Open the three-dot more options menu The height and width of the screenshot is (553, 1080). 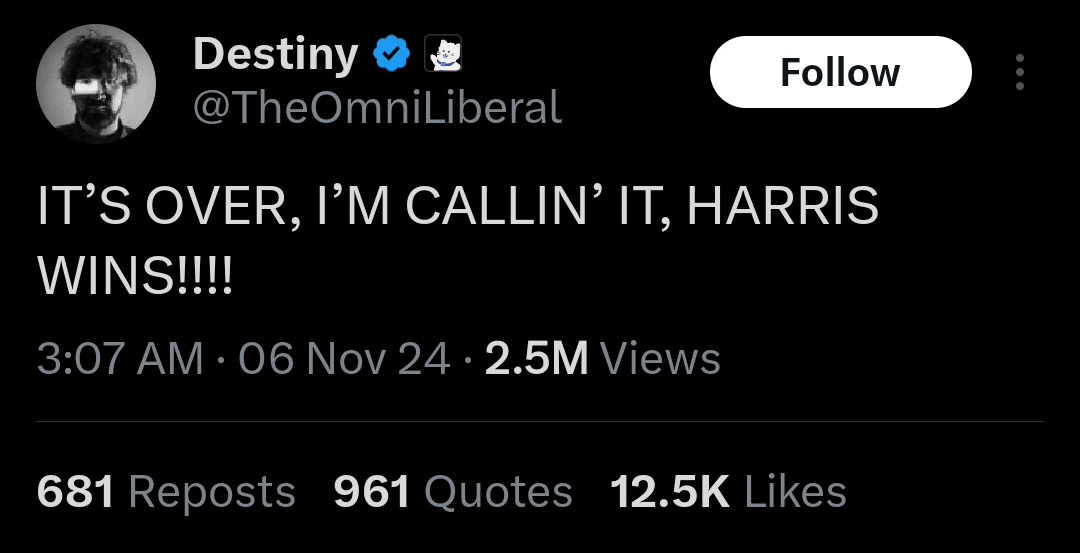point(1019,72)
